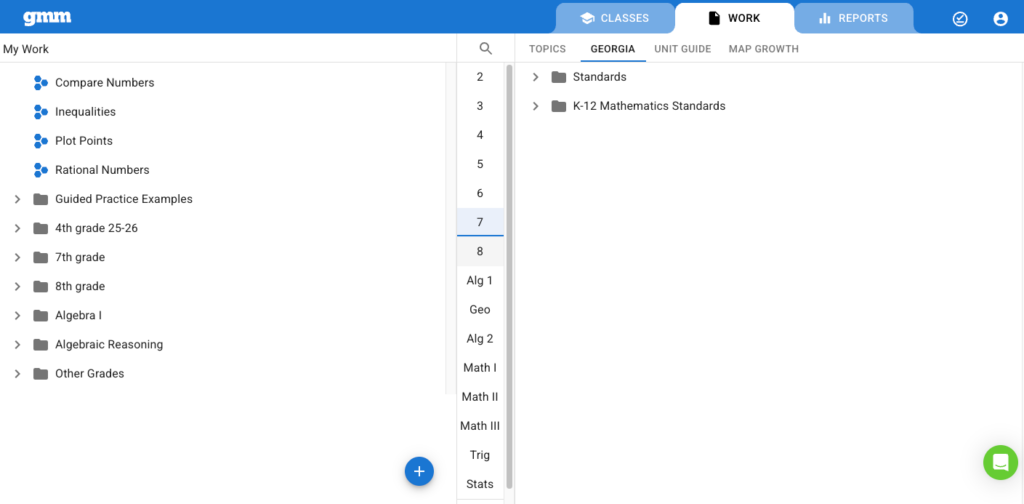1024x504 pixels.
Task: Click the gmm logo
Action: pyautogui.click(x=47, y=18)
